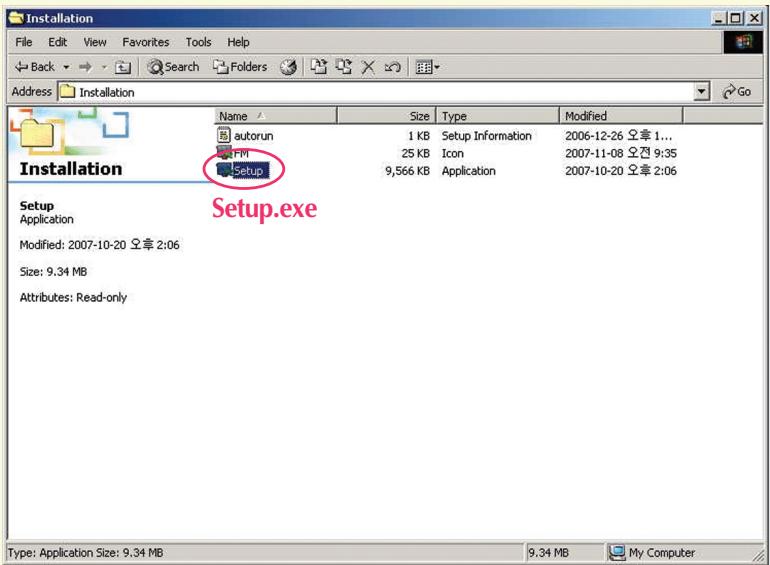
Task: Click the Go button
Action: click(x=737, y=92)
